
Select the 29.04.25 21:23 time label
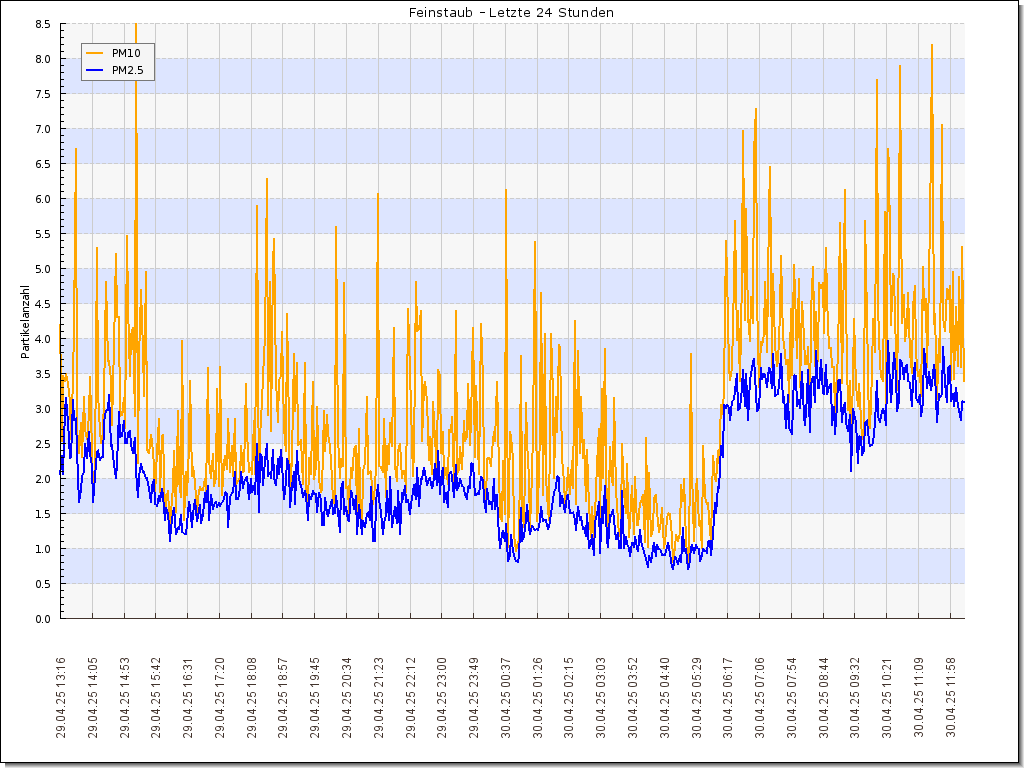(x=379, y=697)
